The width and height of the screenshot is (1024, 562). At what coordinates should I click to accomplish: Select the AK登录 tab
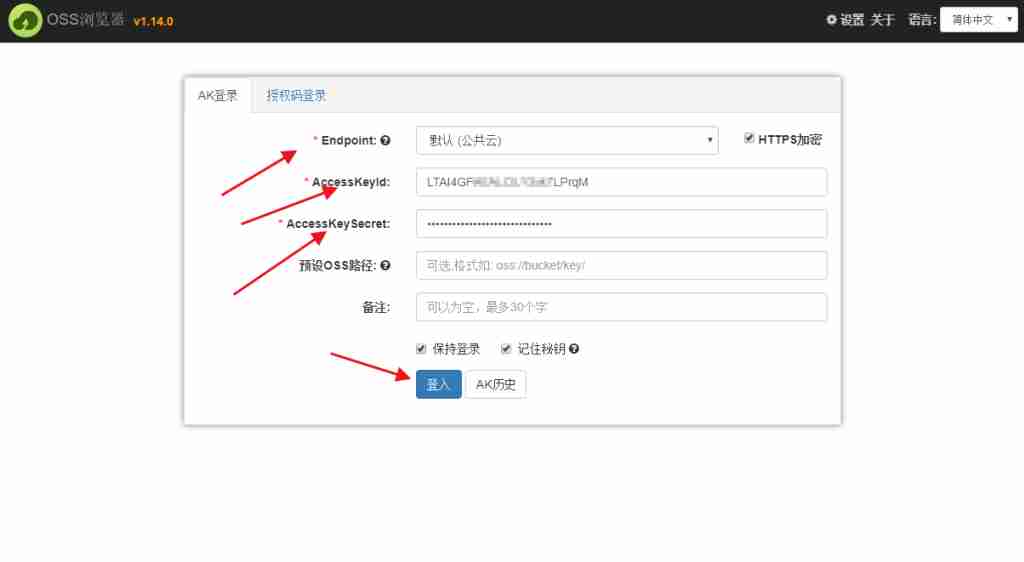click(217, 96)
